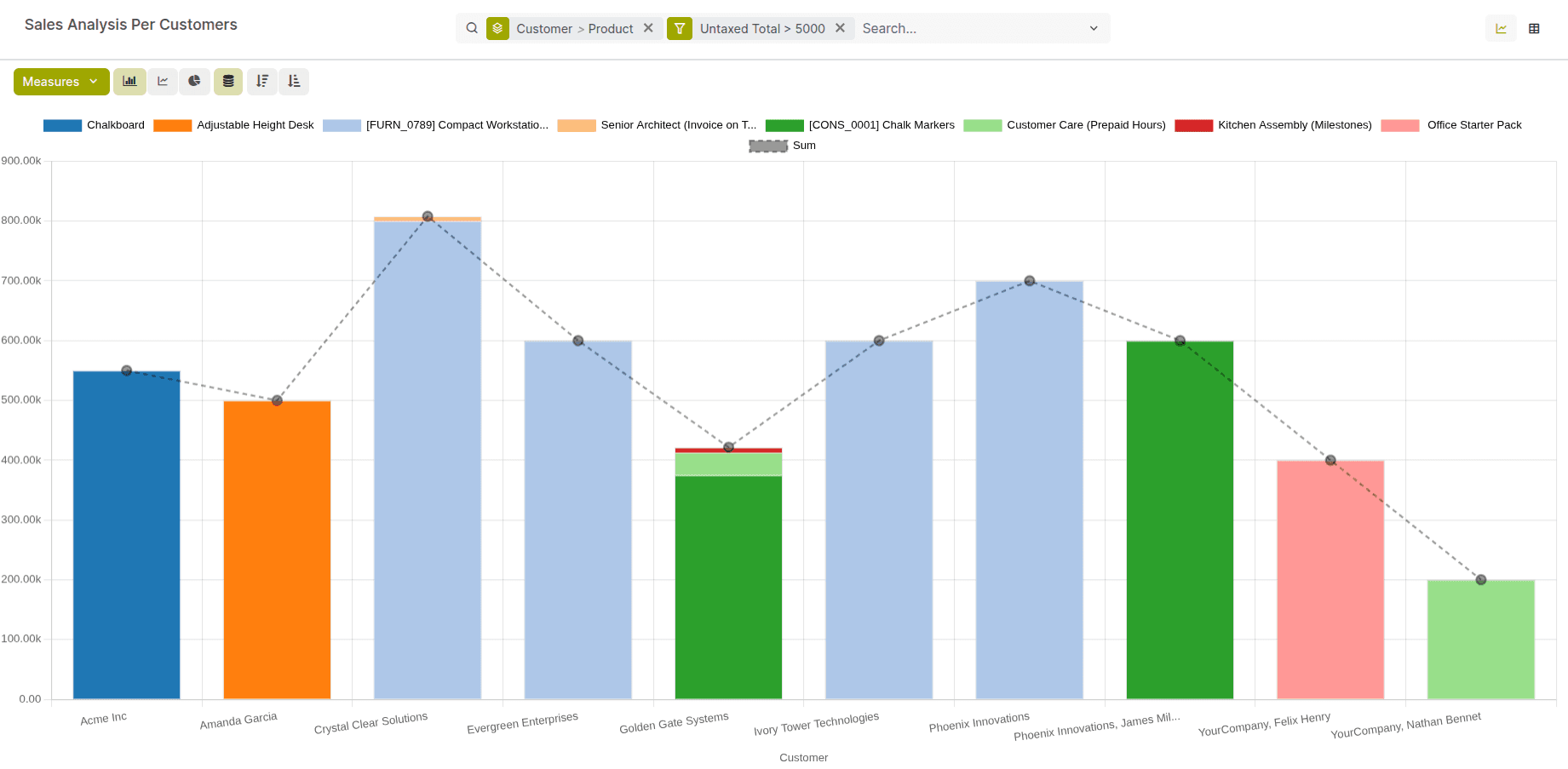Sort bars in ascending order
Image resolution: width=1568 pixels, height=769 pixels.
294,81
